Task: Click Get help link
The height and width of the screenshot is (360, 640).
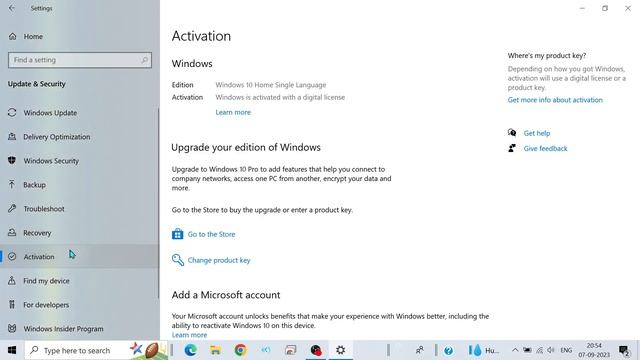Action: [x=537, y=133]
